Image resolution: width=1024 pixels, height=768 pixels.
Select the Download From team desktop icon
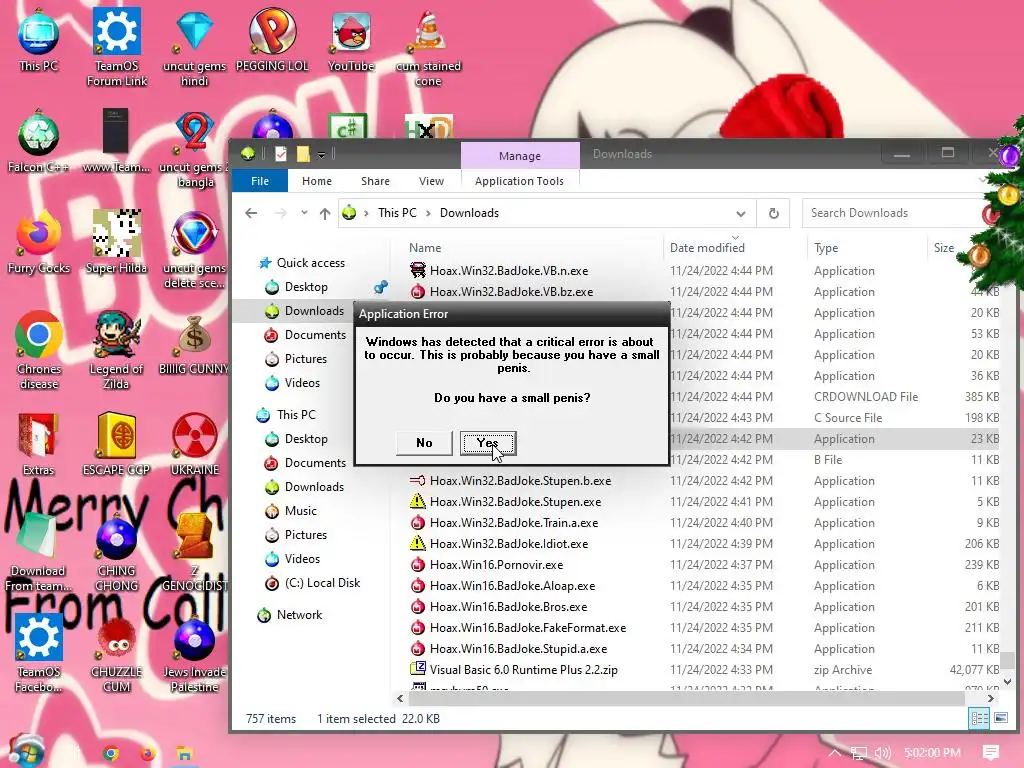click(39, 552)
